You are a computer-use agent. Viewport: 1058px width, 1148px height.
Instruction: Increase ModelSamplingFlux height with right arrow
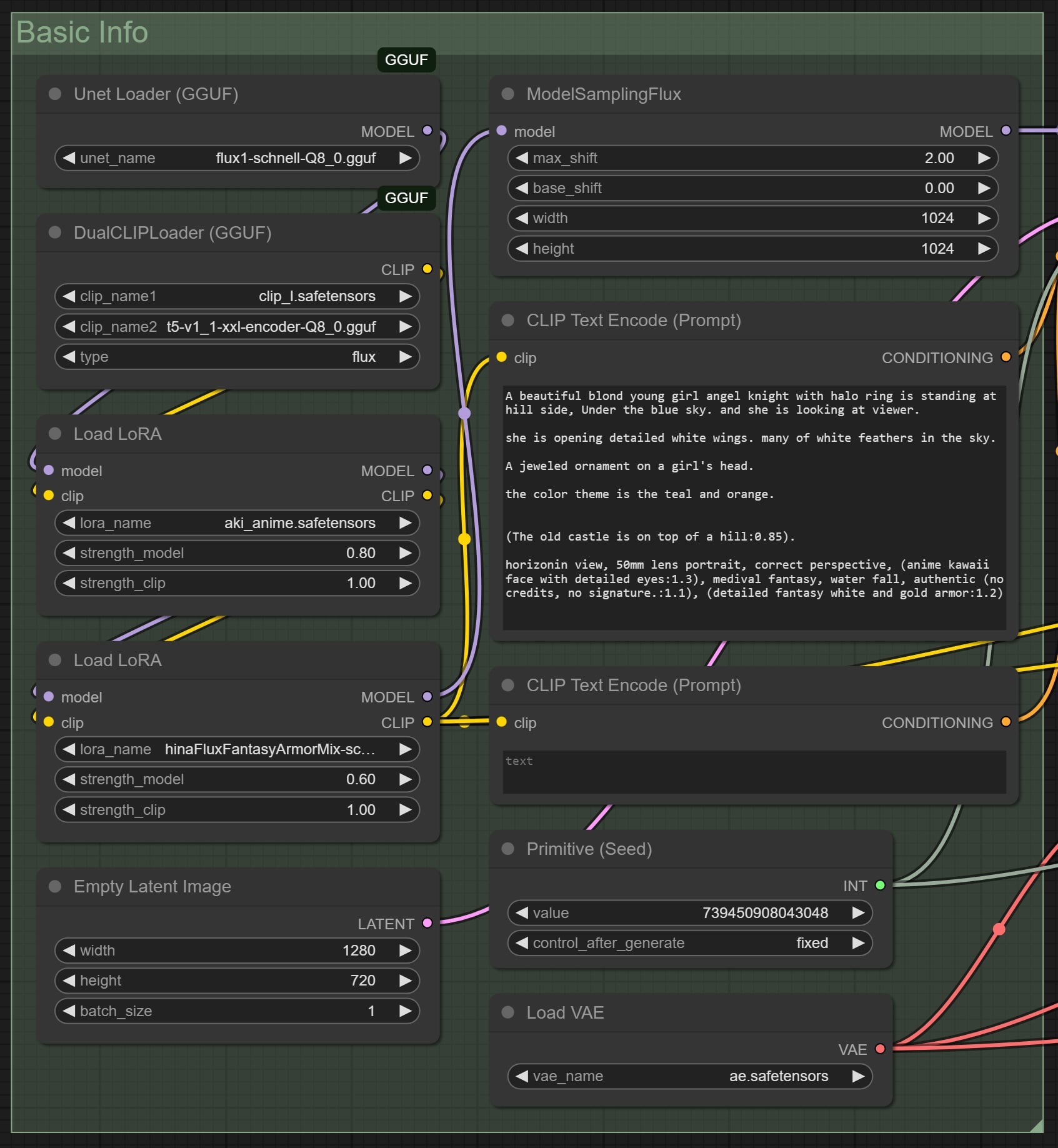pyautogui.click(x=984, y=249)
